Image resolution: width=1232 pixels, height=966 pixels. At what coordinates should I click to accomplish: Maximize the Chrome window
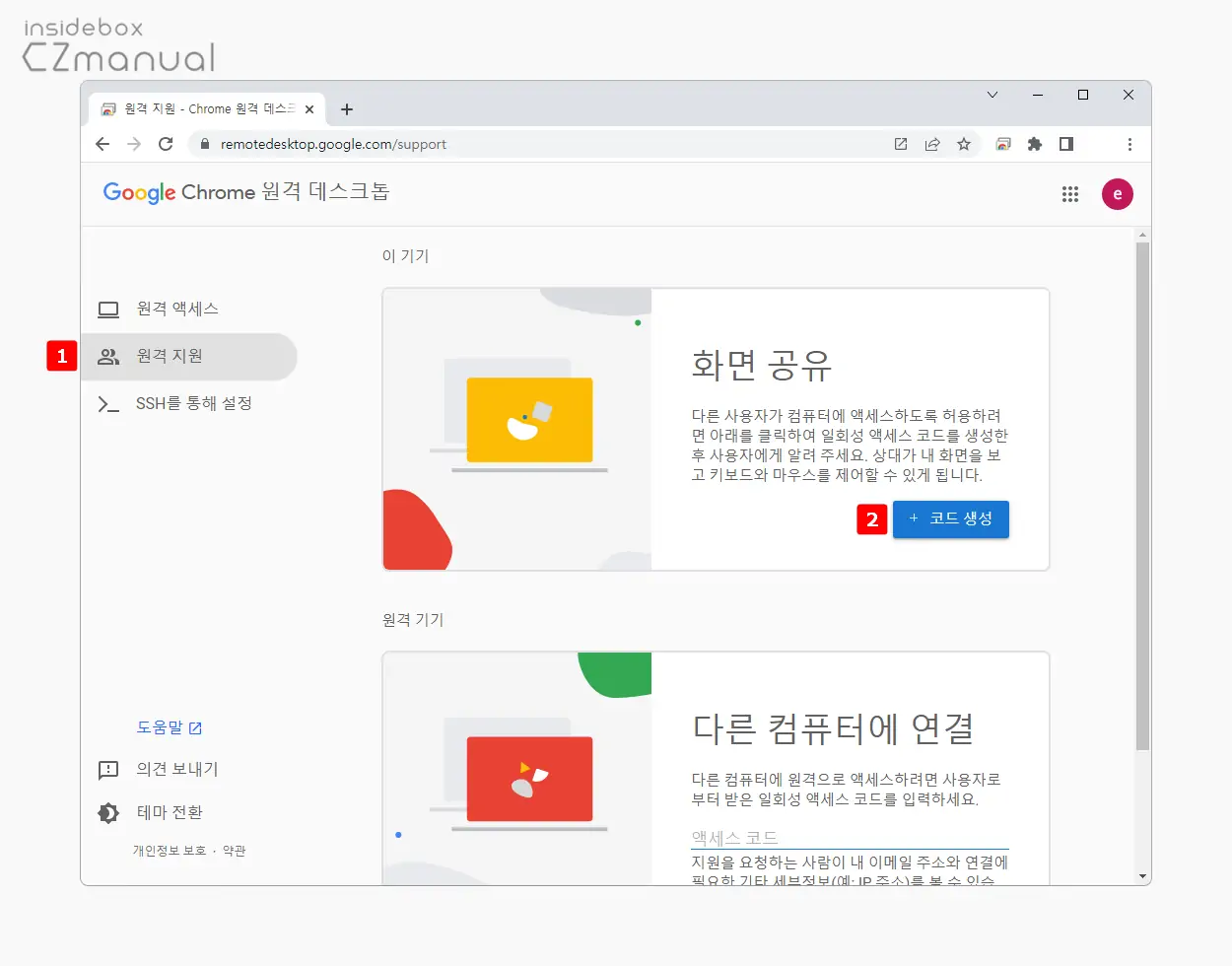click(1083, 95)
